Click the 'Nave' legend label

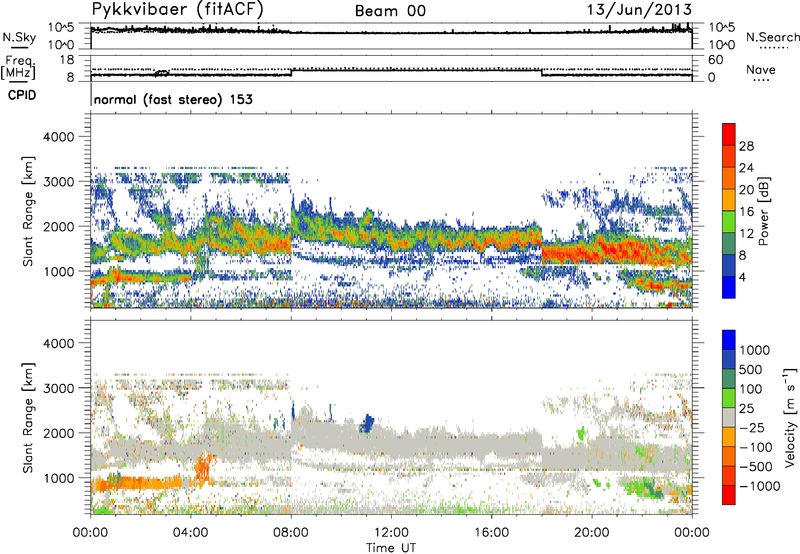click(761, 69)
